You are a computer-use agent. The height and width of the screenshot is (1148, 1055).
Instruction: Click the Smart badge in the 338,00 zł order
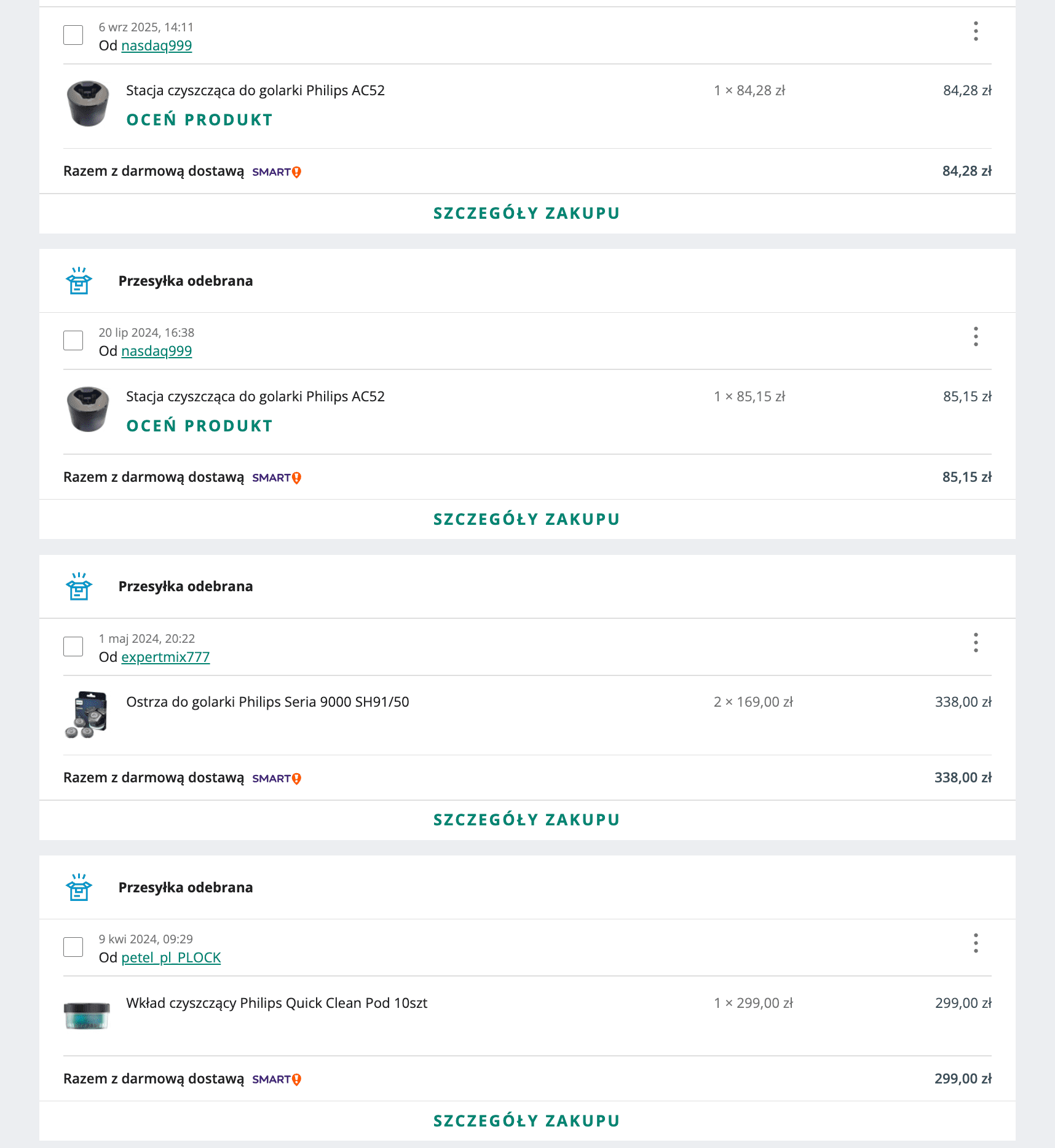point(277,779)
